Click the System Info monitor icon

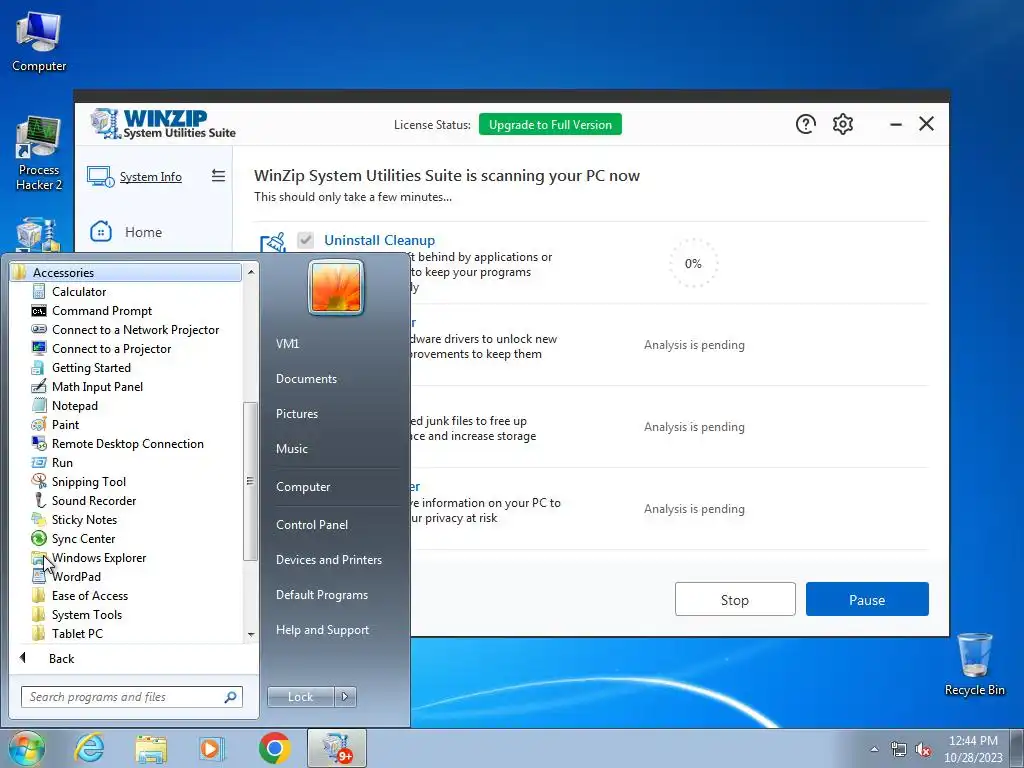tap(100, 176)
